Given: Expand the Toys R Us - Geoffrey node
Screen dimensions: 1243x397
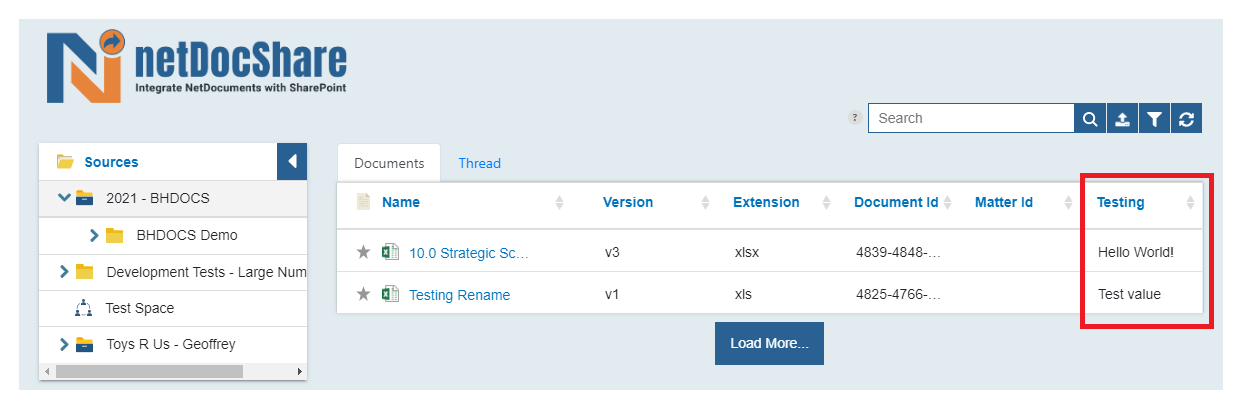Looking at the screenshot, I should pyautogui.click(x=65, y=344).
